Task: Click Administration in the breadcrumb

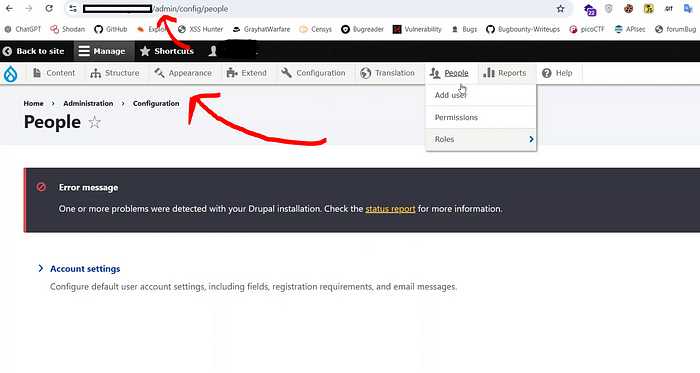Action: pyautogui.click(x=88, y=104)
